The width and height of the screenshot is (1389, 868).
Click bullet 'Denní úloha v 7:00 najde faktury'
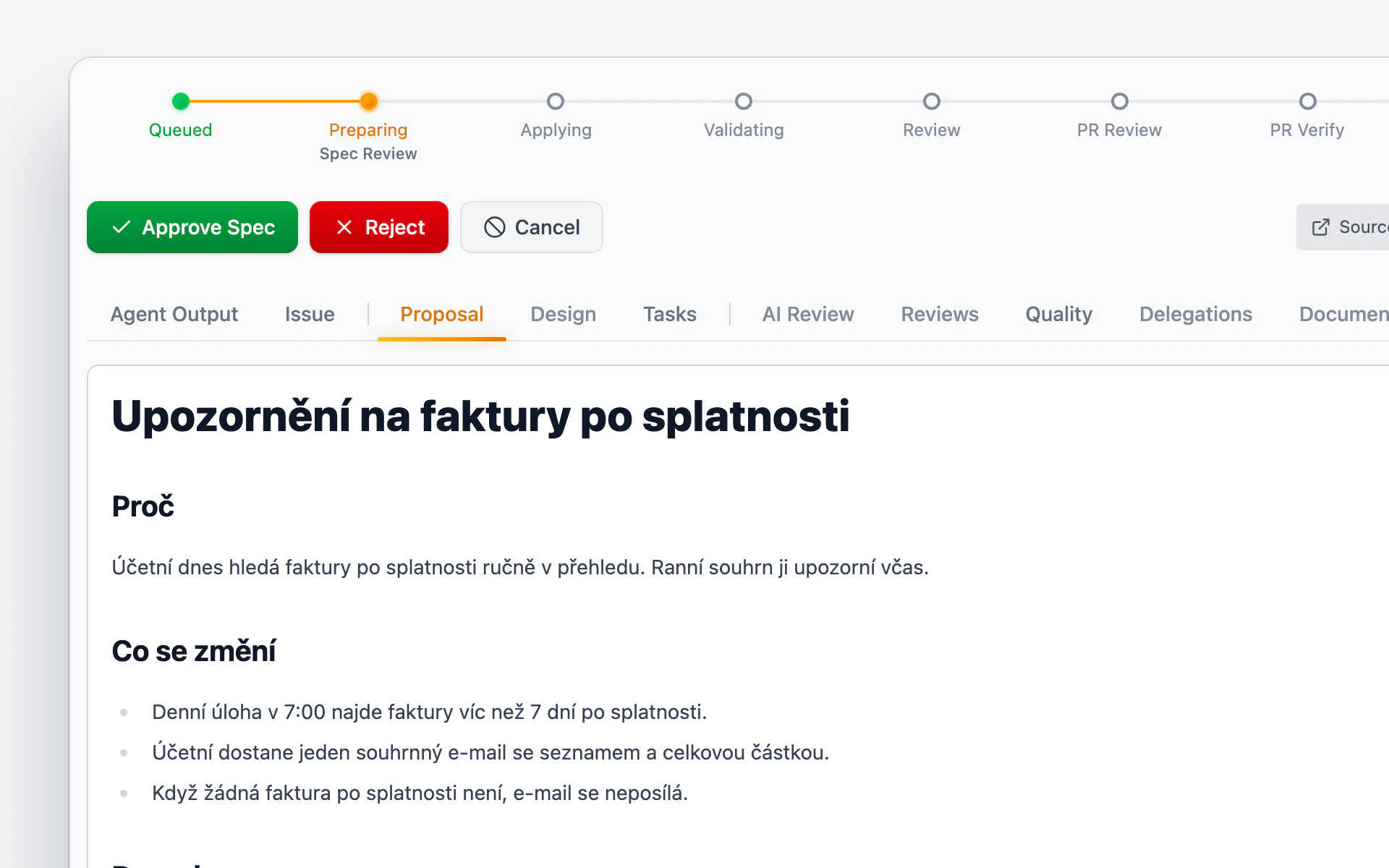429,712
